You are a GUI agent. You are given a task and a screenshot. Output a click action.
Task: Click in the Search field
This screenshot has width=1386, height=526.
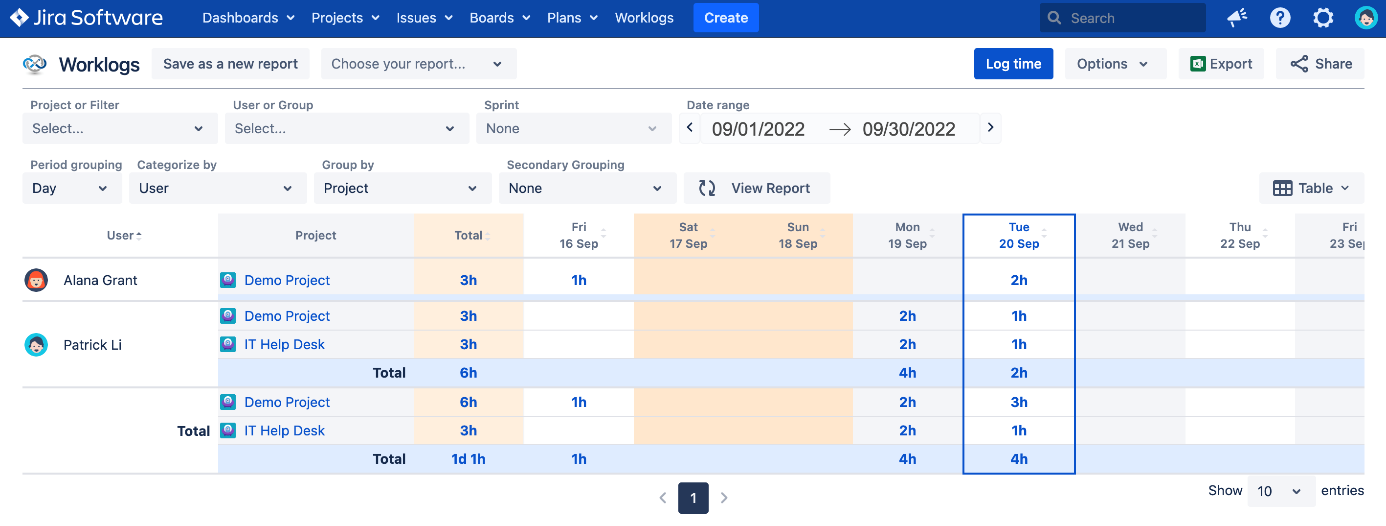pyautogui.click(x=1123, y=18)
